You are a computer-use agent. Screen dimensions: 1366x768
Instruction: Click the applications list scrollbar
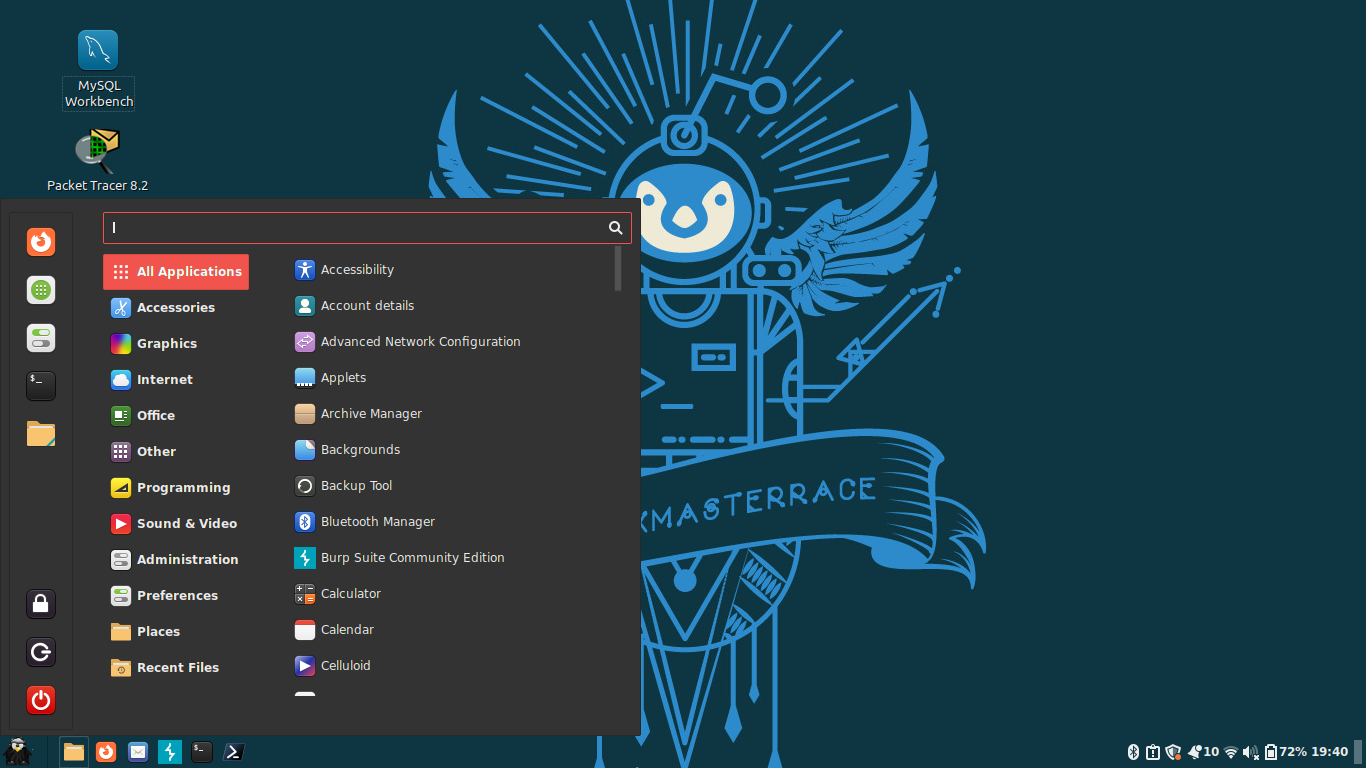click(x=618, y=268)
